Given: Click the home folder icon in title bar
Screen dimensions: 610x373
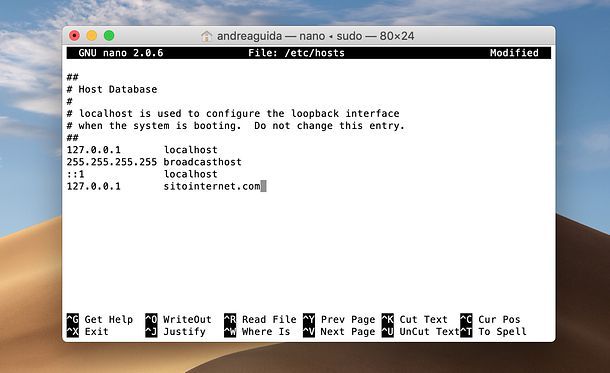Looking at the screenshot, I should (x=206, y=36).
